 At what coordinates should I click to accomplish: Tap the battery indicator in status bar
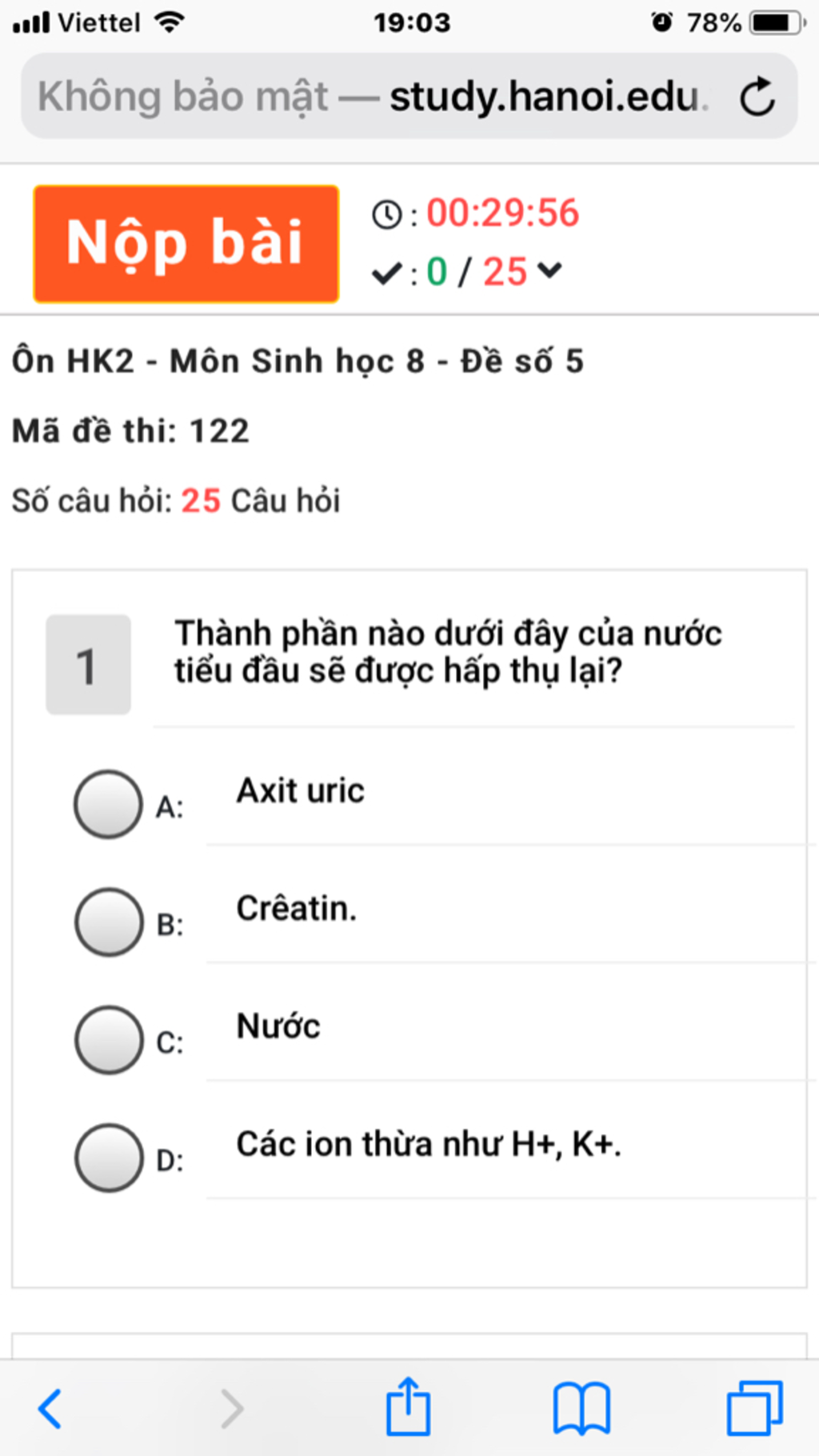777,22
